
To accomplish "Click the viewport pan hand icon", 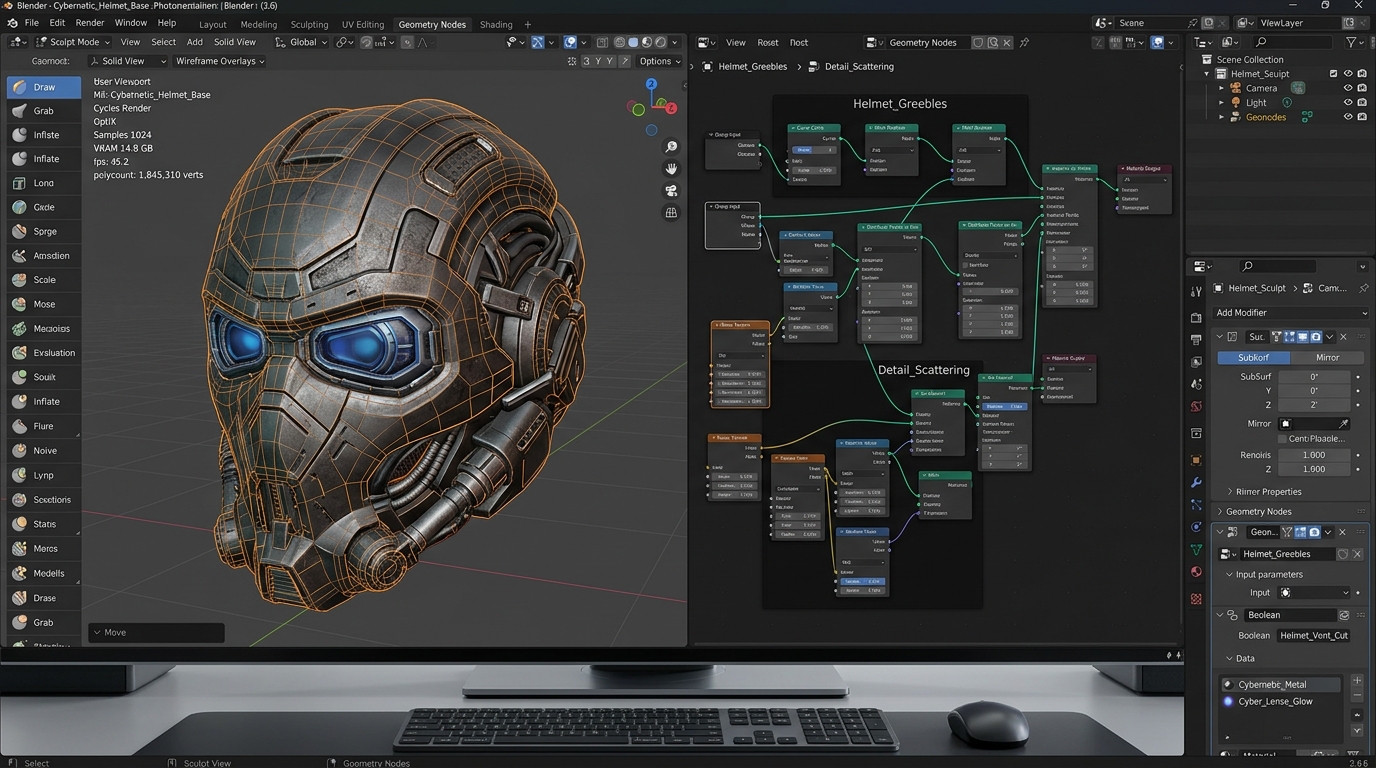I will [671, 169].
